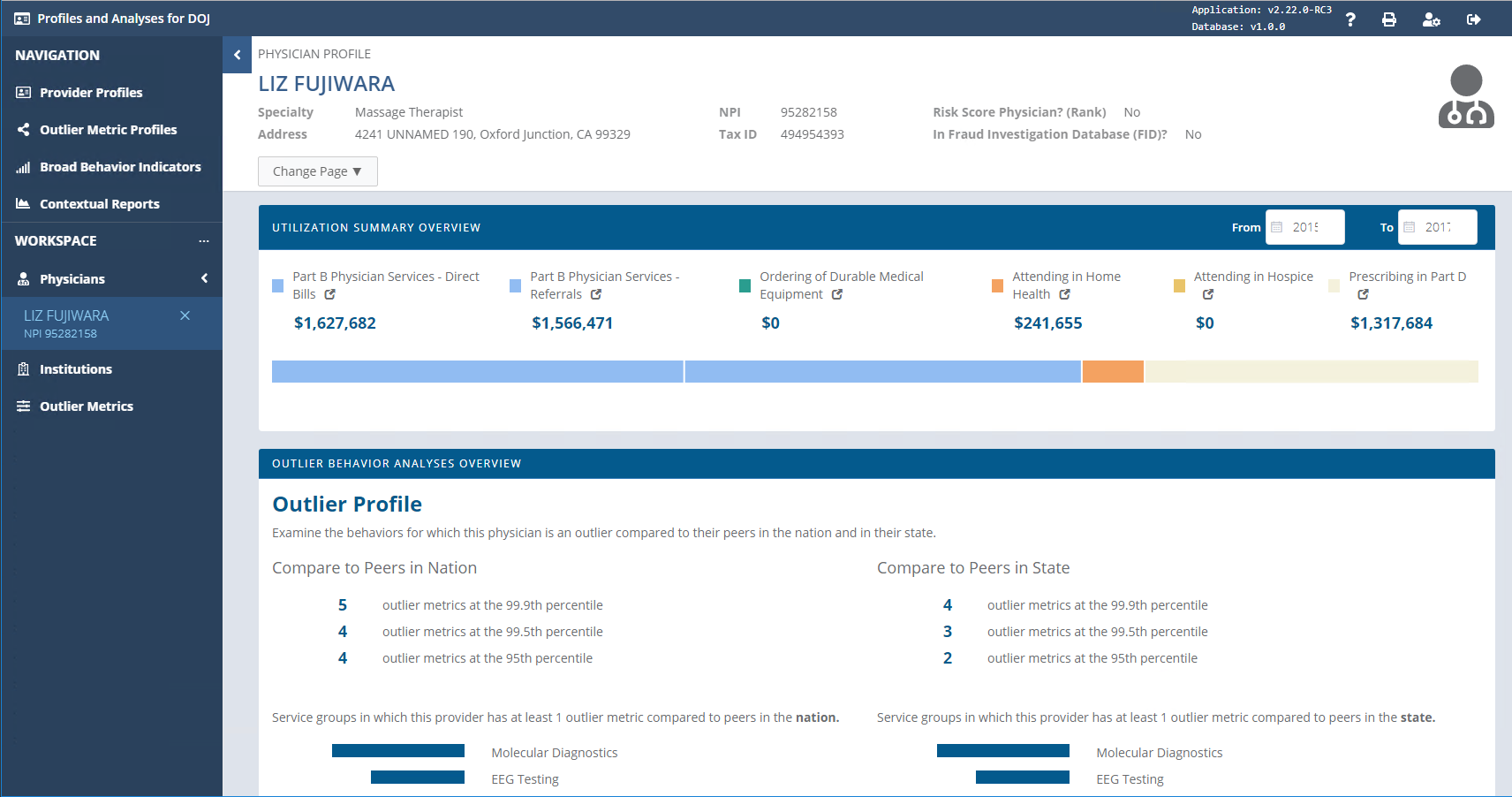Open the help question mark icon
Viewport: 1512px width, 797px height.
coord(1350,19)
